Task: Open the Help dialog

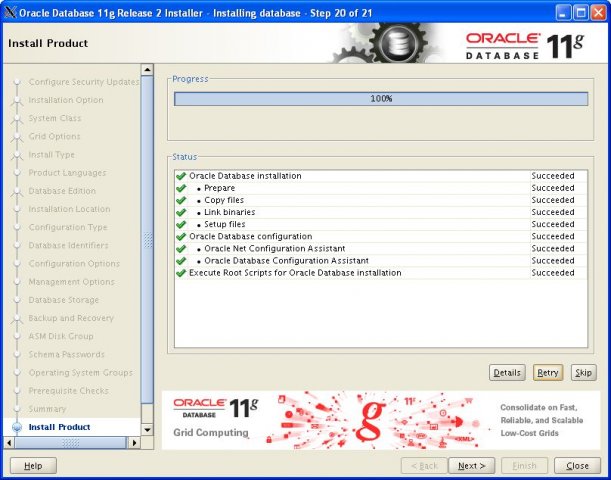Action: click(33, 466)
